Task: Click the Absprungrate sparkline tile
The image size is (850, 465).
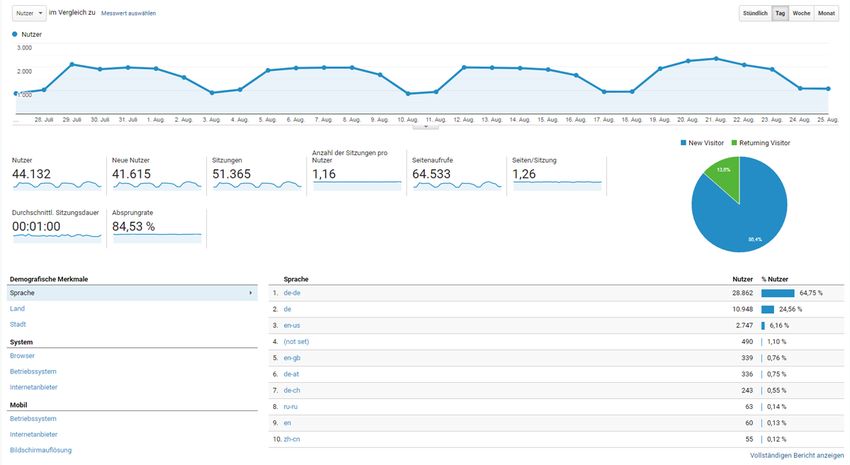Action: [156, 227]
